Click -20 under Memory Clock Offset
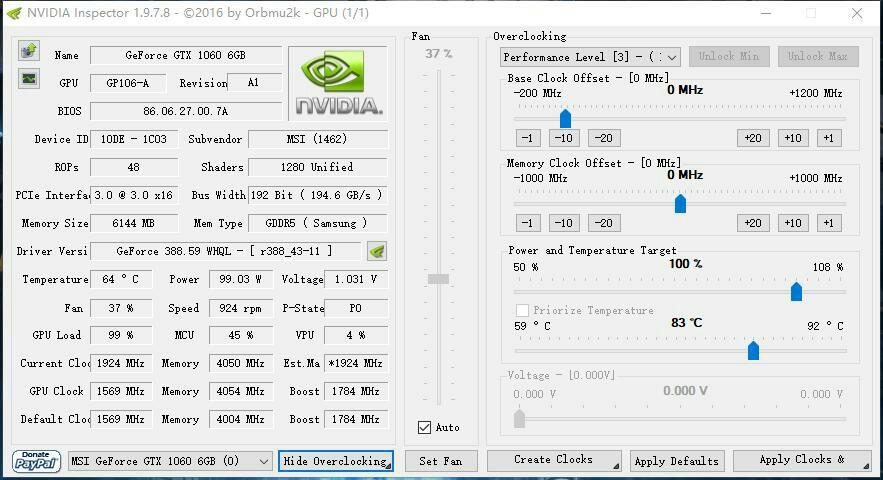883x480 pixels. click(x=604, y=223)
